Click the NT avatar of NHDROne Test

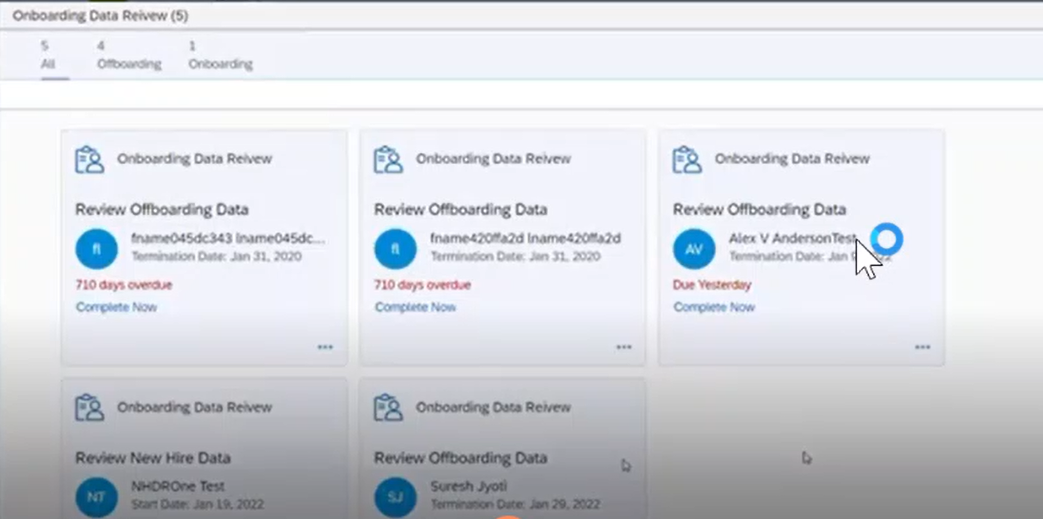pyautogui.click(x=96, y=497)
